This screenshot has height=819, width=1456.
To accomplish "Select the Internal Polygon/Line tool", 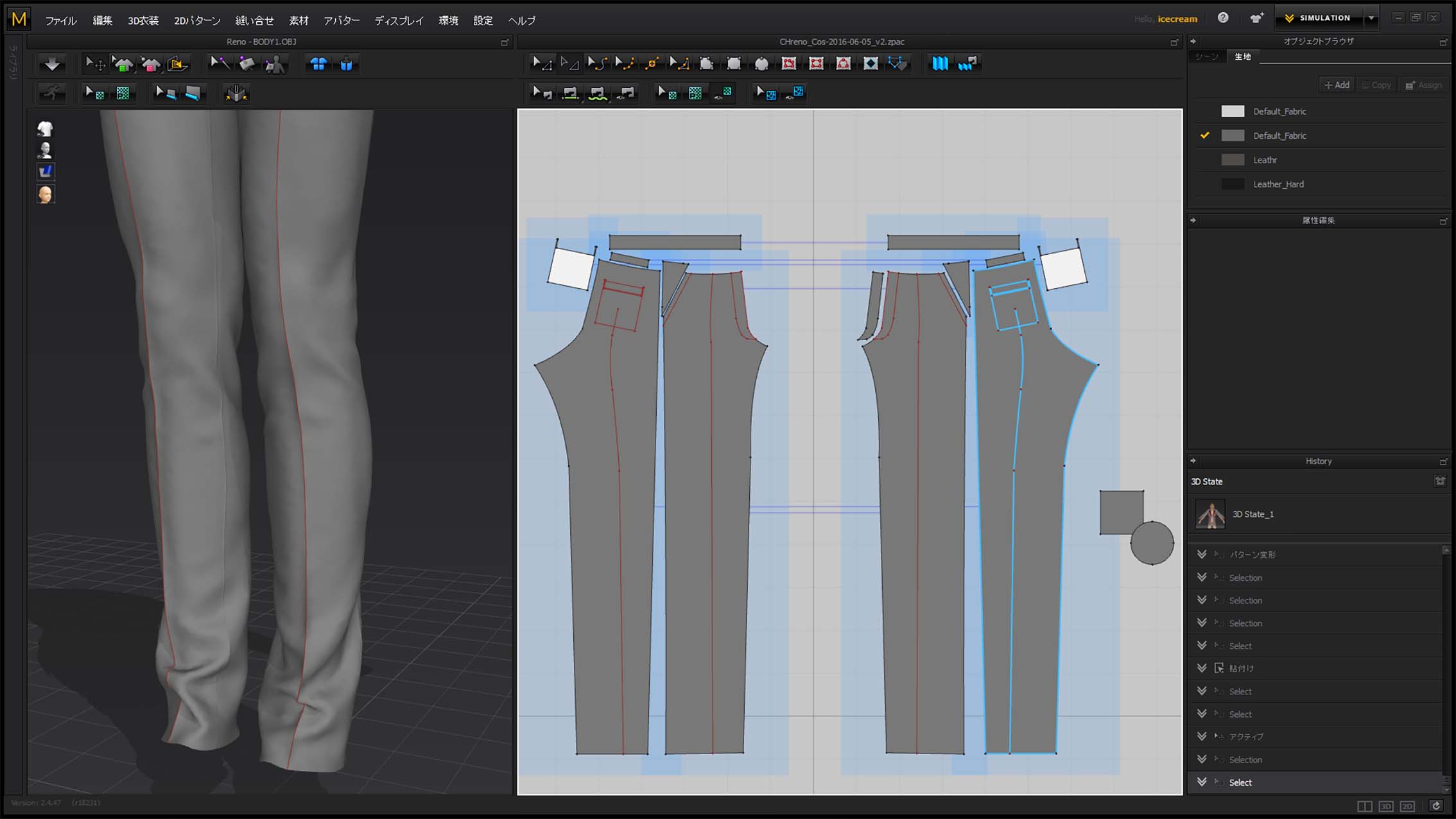I will [x=789, y=63].
